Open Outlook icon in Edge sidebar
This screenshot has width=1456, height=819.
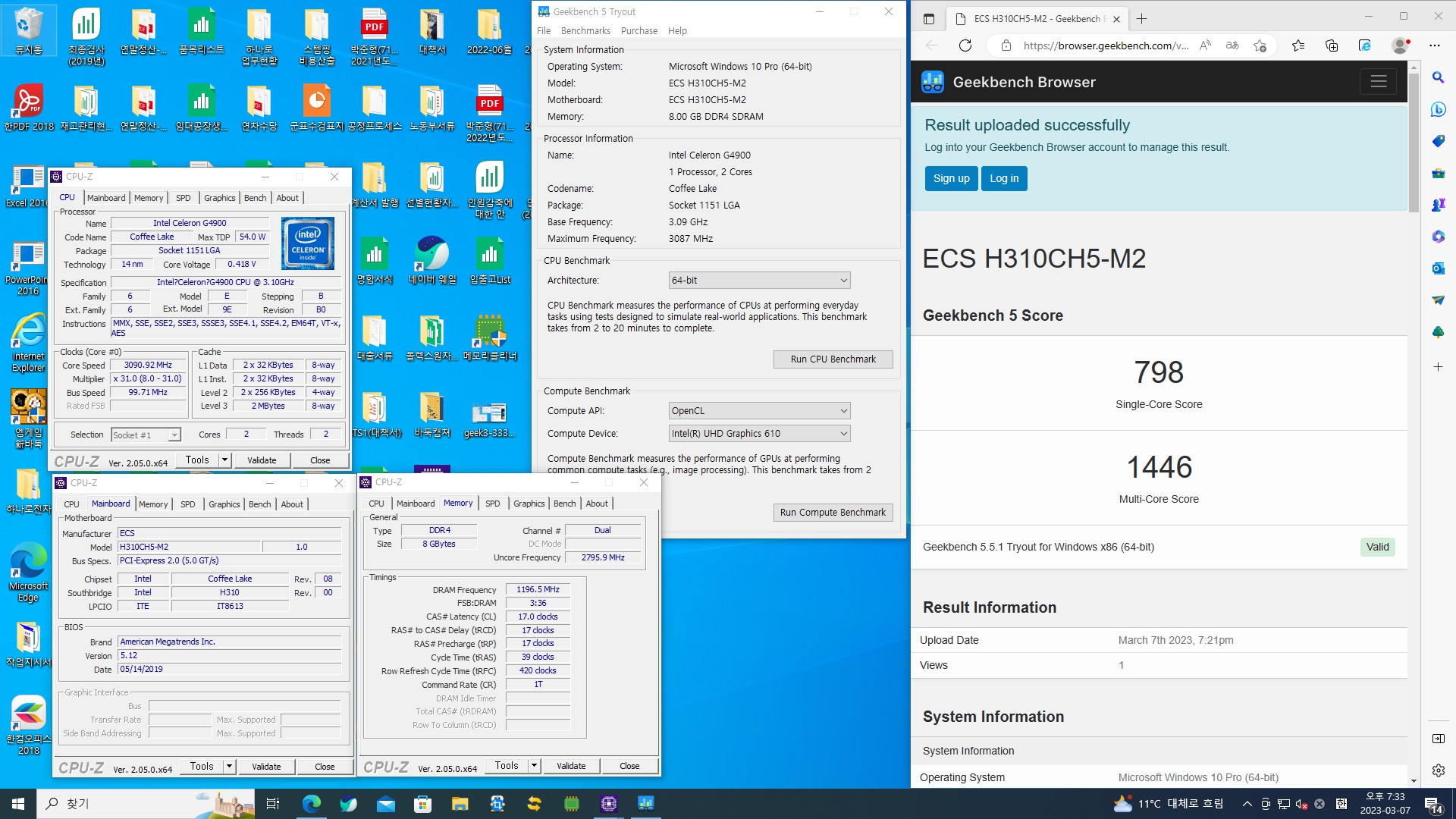(1438, 268)
